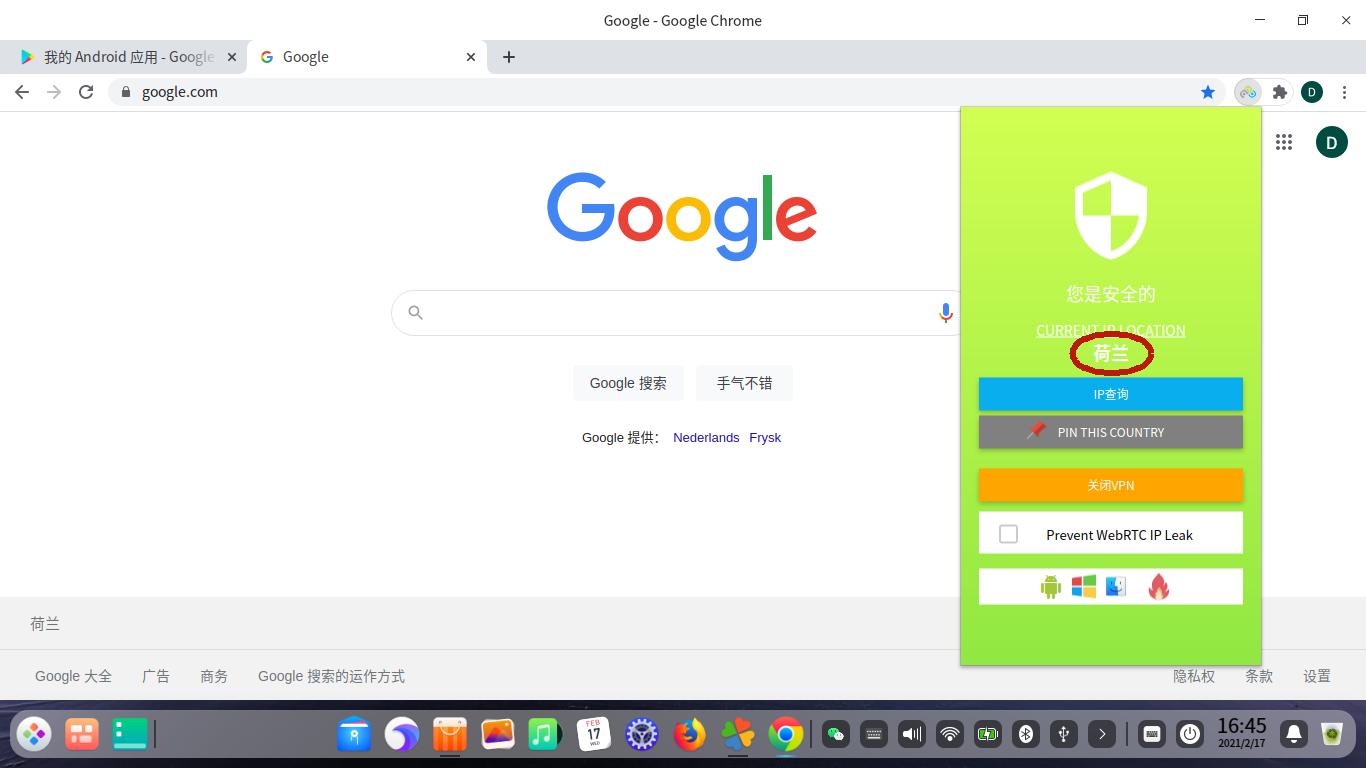Click the Google 搜索 button
Viewport: 1366px width, 768px height.
point(628,383)
